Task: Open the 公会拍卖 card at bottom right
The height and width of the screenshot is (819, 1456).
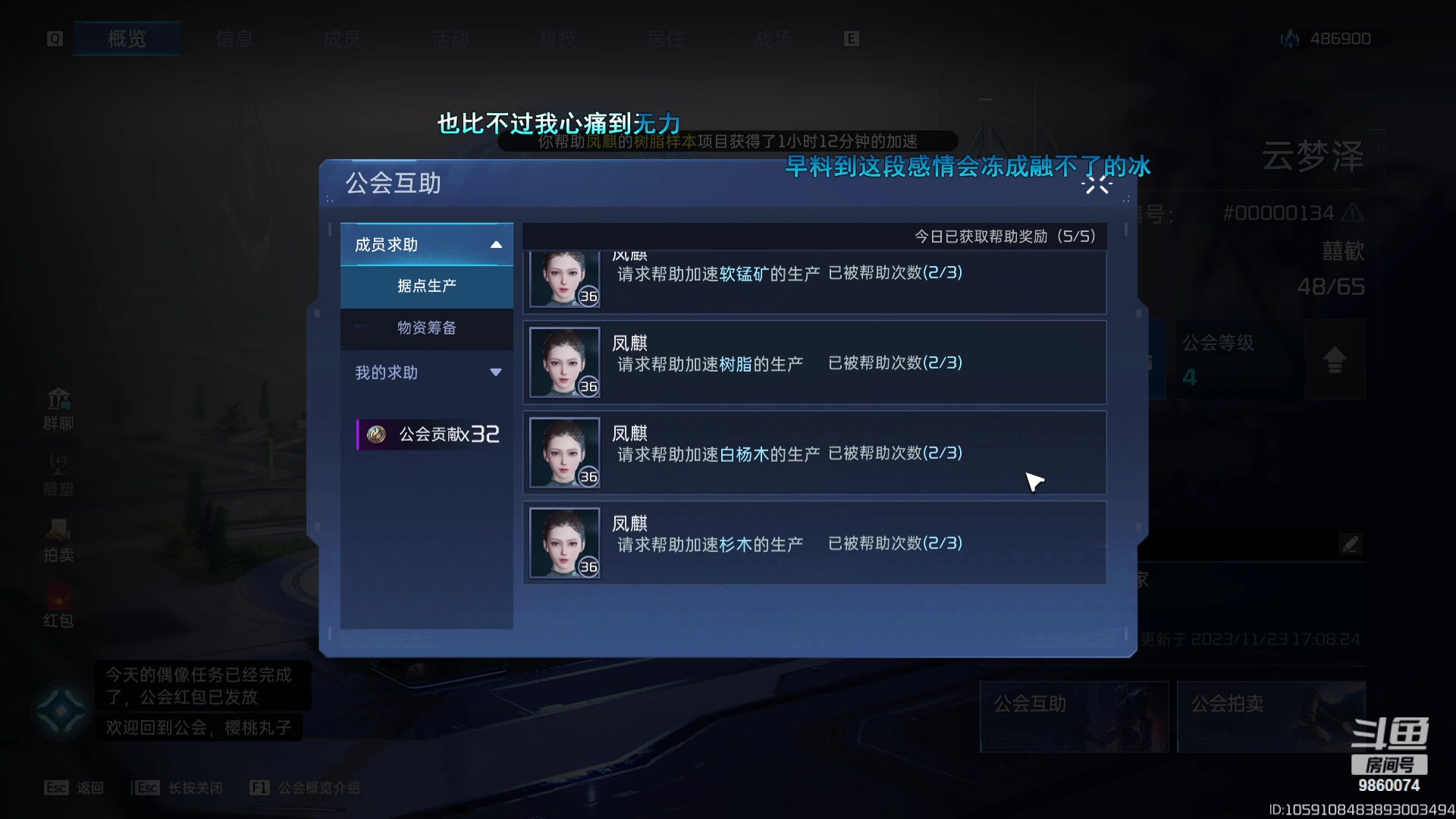Action: point(1272,717)
